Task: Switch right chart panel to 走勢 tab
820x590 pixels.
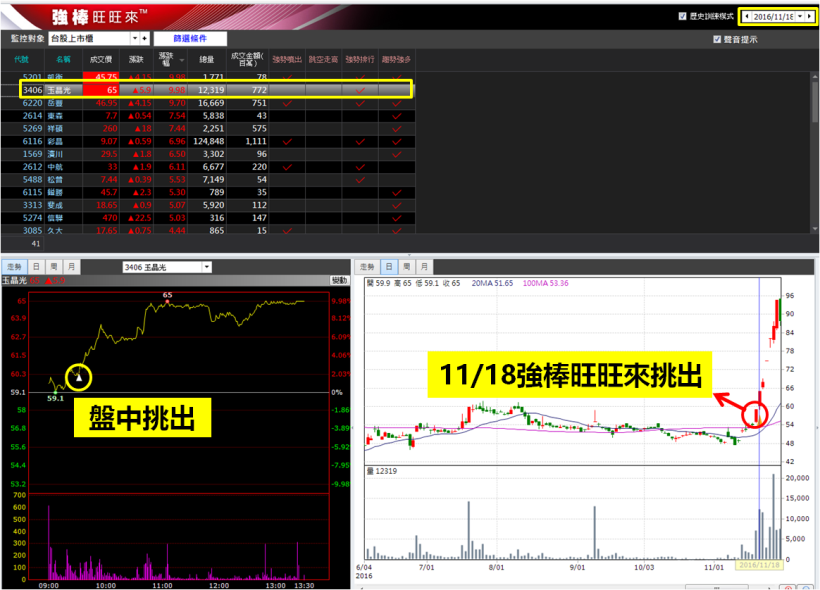Action: (367, 267)
